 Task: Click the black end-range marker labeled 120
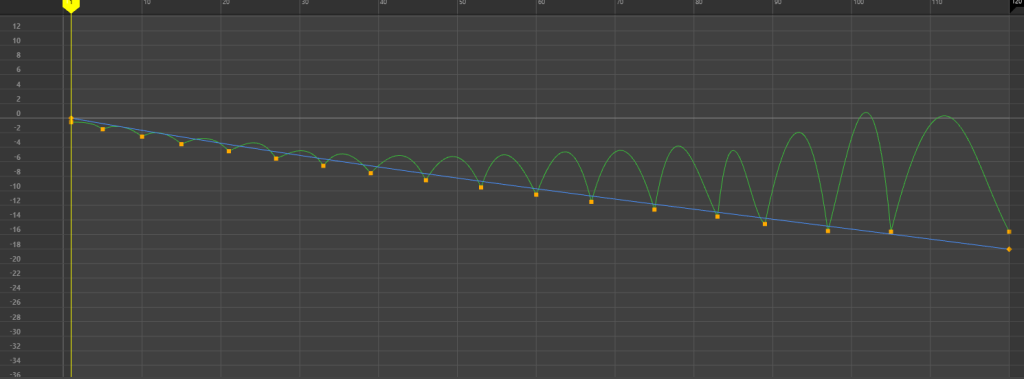[1017, 5]
